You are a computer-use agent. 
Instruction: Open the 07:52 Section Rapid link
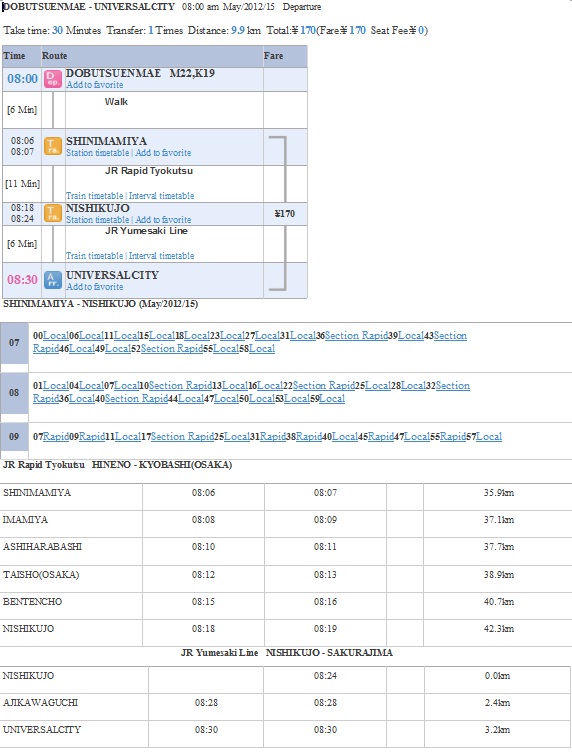click(172, 349)
